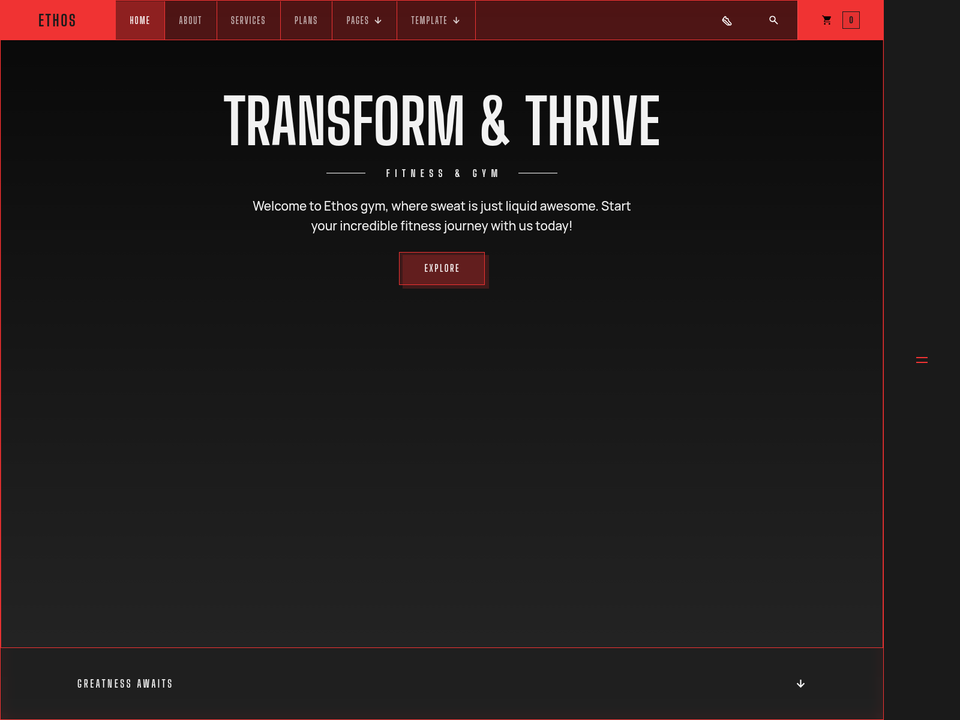Click the Fitness & Gym subtitle
The height and width of the screenshot is (720, 960).
coord(442,173)
